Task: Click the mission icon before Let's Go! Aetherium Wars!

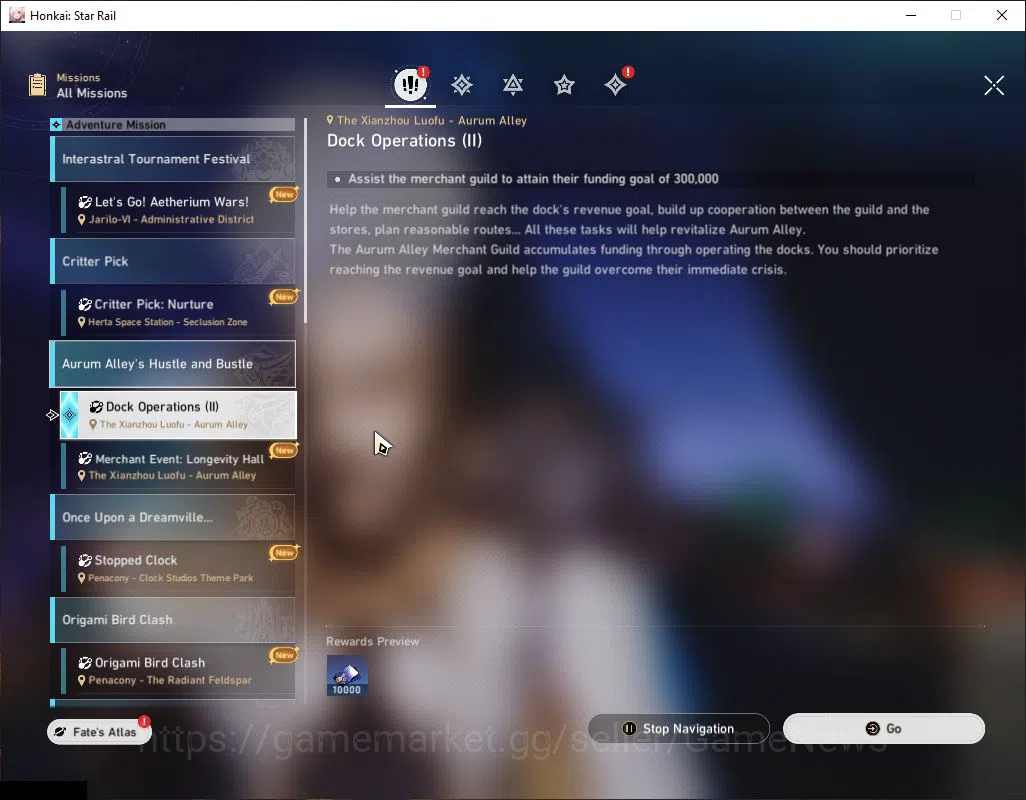Action: (85, 202)
